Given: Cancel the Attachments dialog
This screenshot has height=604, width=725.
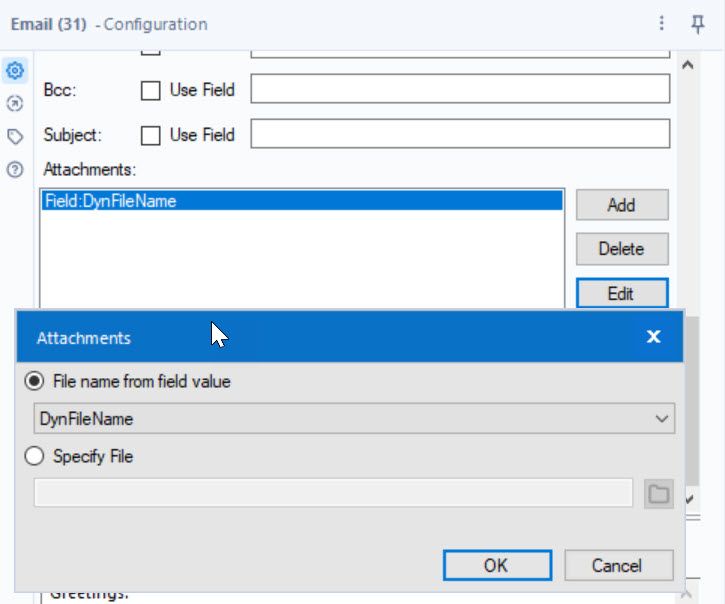Looking at the screenshot, I should point(619,565).
